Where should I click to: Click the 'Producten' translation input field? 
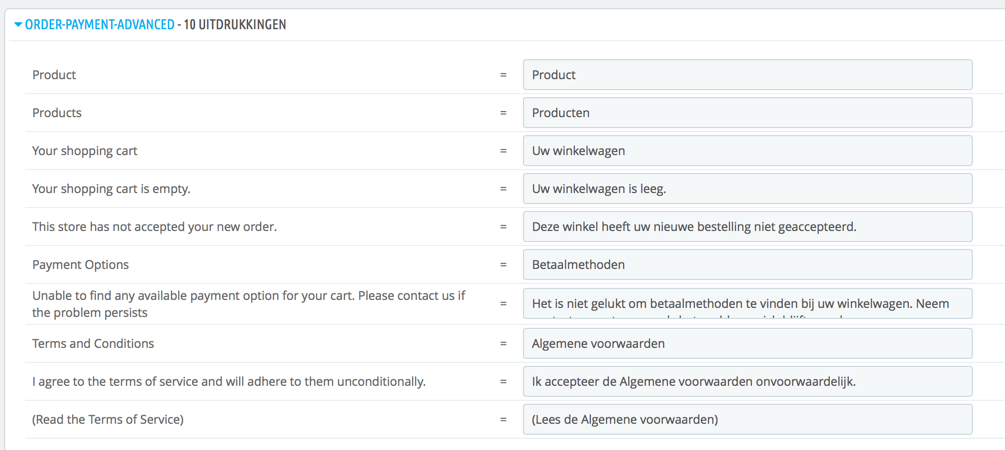(747, 113)
